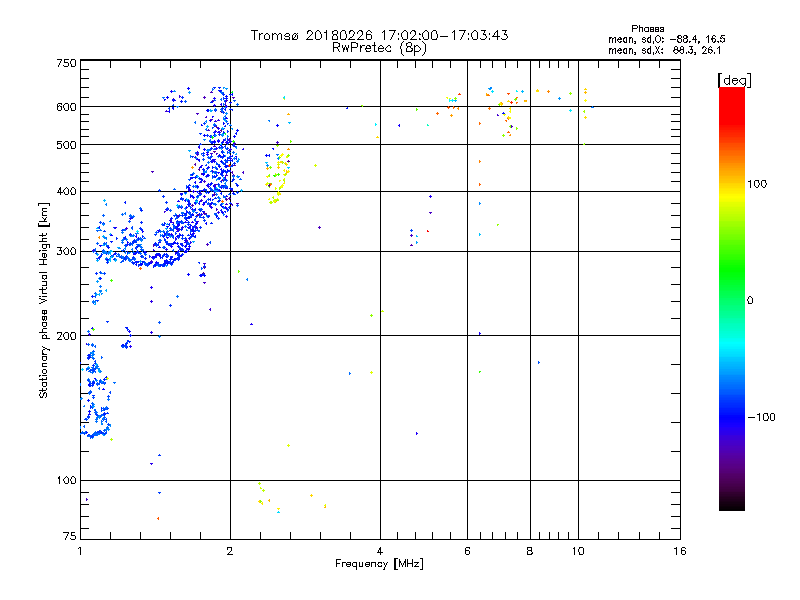Screen dimensions: 800x600
Task: Click the y-axis tick label '300'
Action: (66, 251)
